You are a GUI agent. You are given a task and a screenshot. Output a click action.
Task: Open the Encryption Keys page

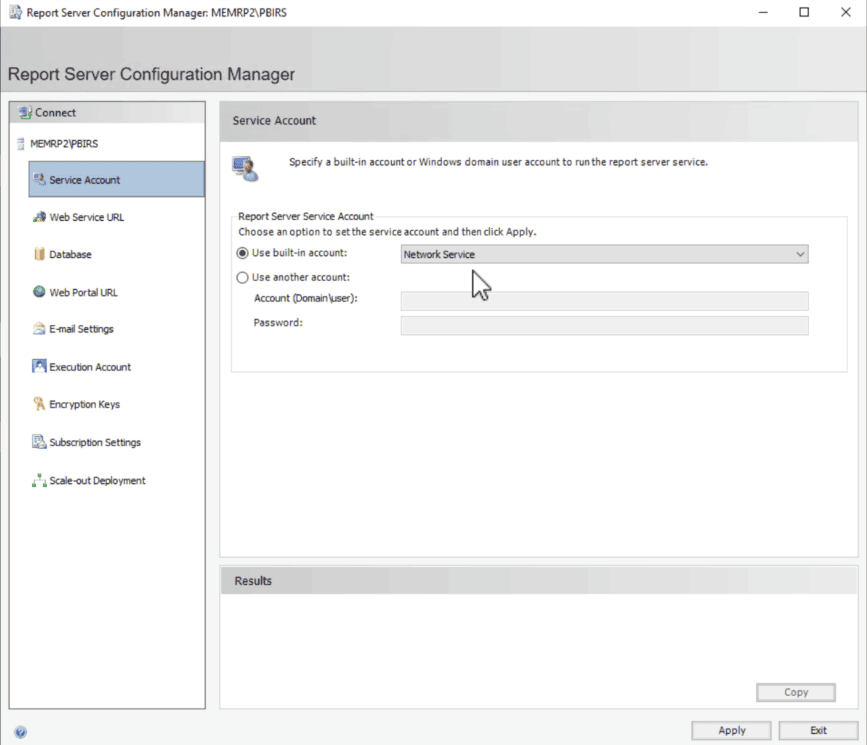(x=85, y=404)
